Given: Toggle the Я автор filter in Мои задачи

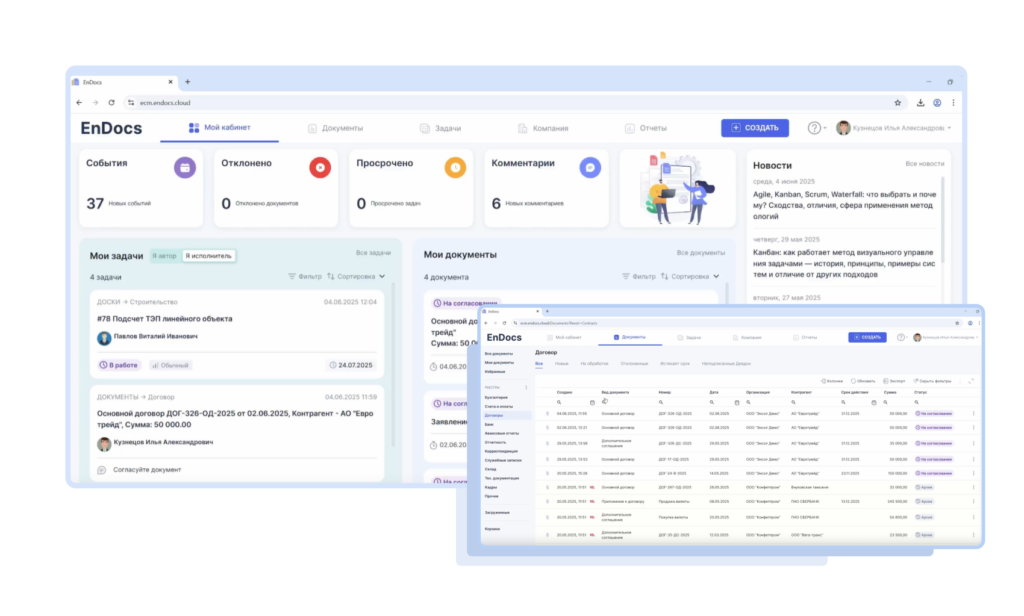Looking at the screenshot, I should click(x=163, y=256).
